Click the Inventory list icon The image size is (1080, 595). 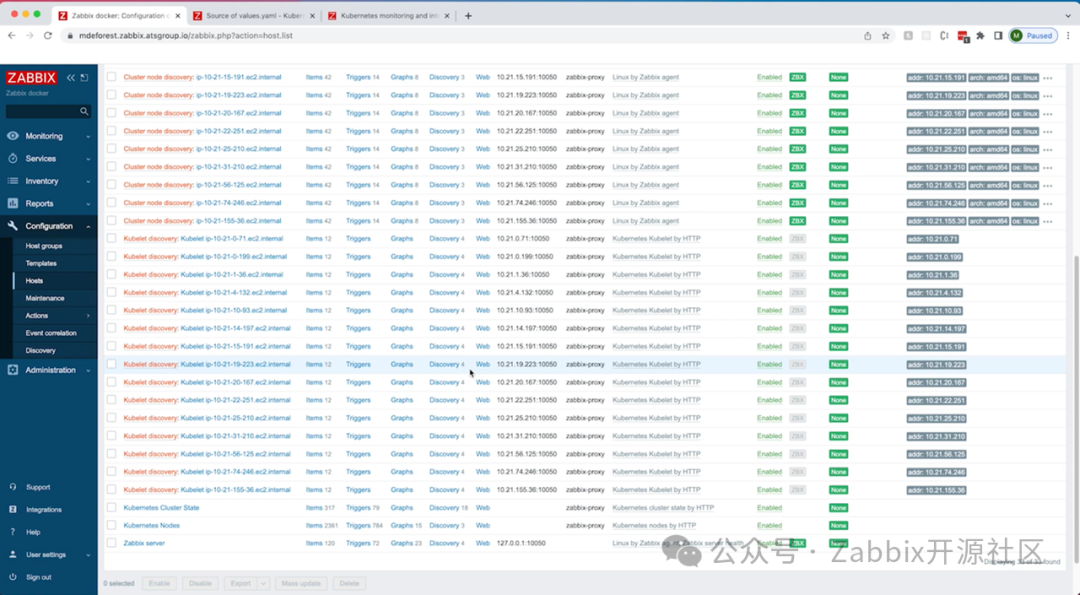pyautogui.click(x=12, y=181)
